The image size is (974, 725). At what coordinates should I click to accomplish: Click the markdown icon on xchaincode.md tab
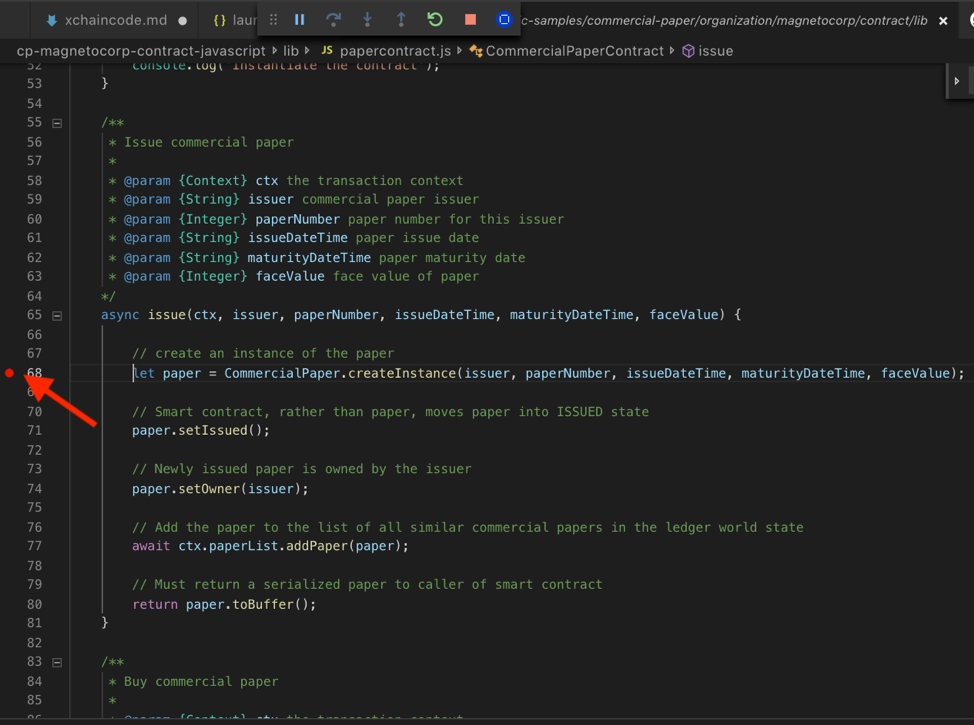pos(52,20)
